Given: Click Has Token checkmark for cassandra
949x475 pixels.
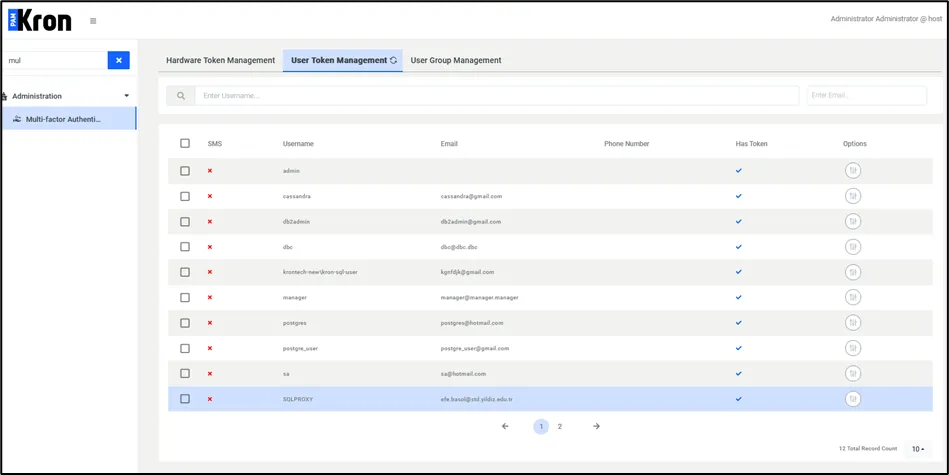Looking at the screenshot, I should pyautogui.click(x=738, y=196).
